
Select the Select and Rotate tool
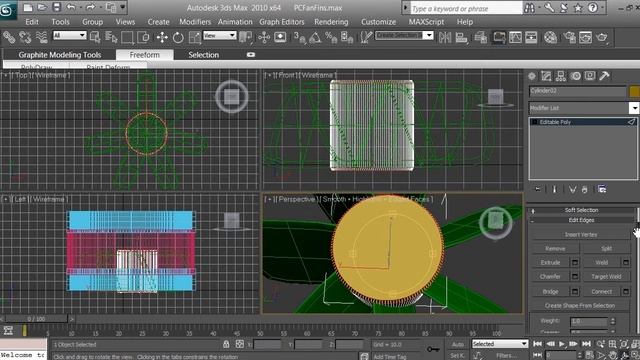coord(178,38)
